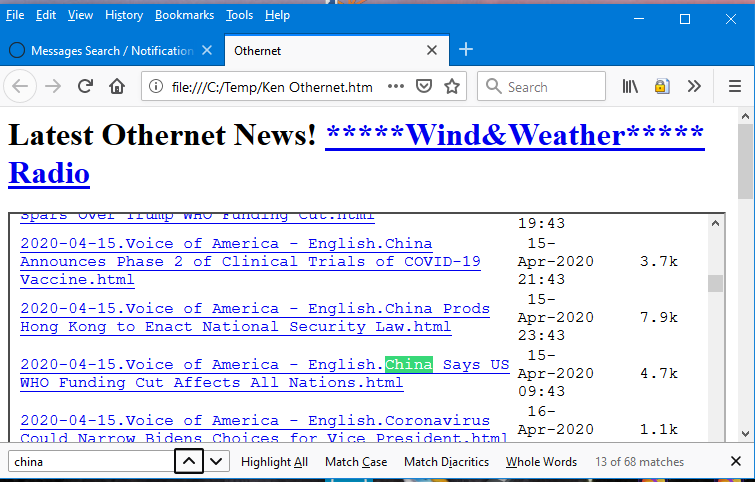Open the Wind&Weather Radio link
This screenshot has width=755, height=482.
click(x=357, y=153)
